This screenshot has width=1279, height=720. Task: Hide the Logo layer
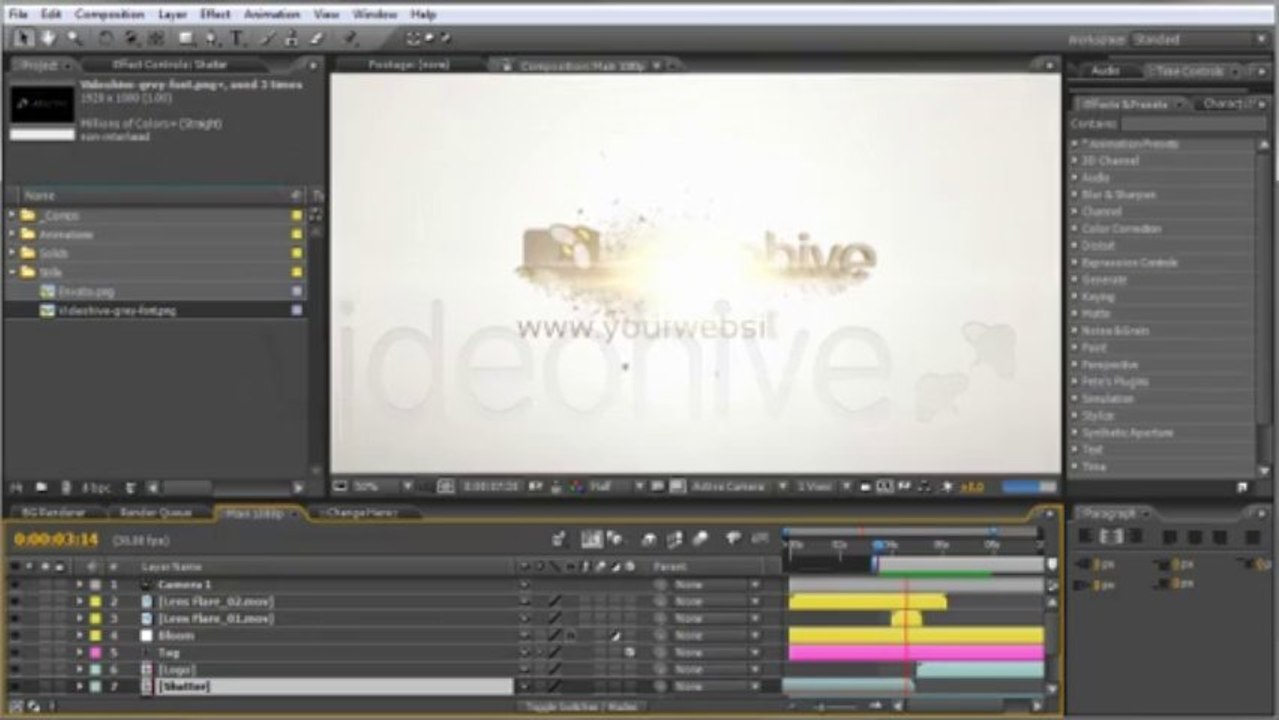tap(14, 669)
